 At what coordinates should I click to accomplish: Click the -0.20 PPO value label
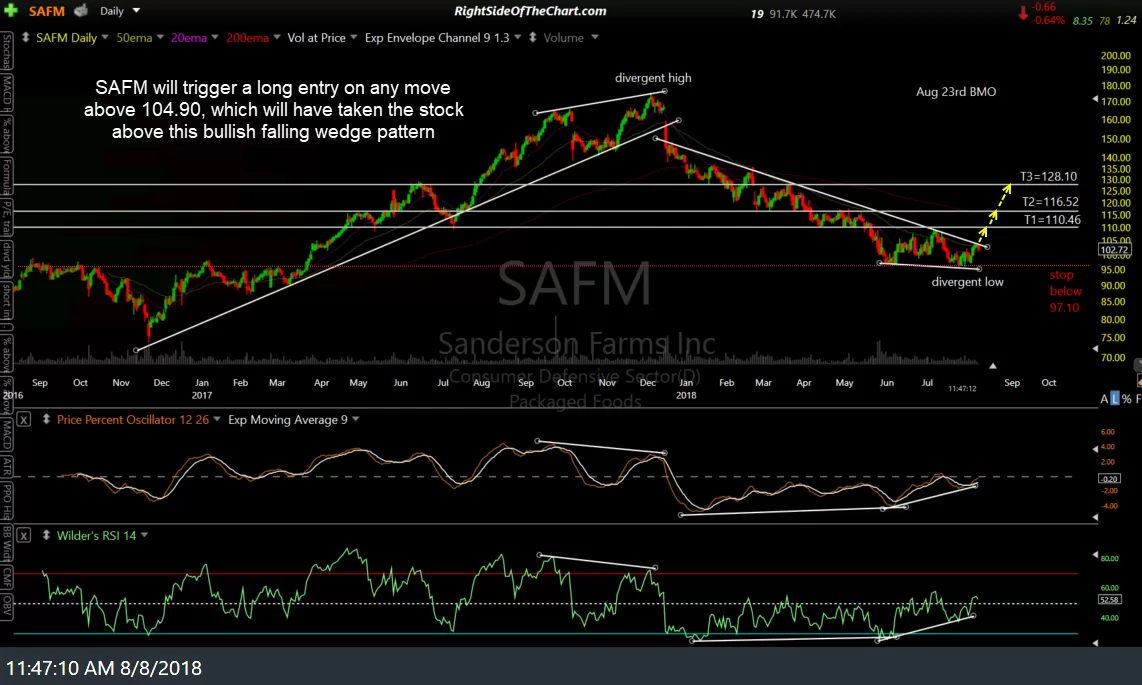point(1109,478)
